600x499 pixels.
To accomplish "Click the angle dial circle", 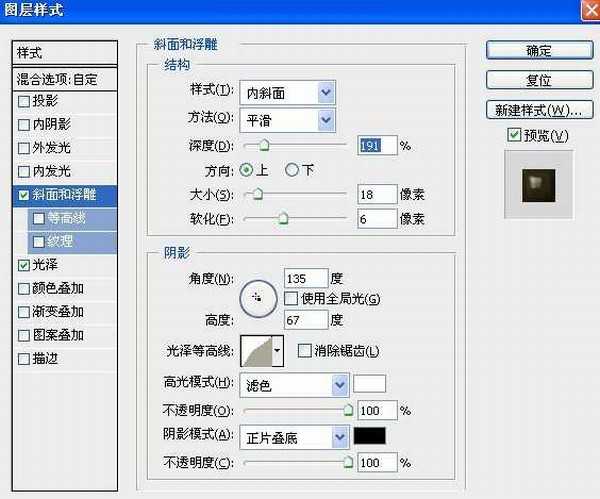I will [258, 297].
